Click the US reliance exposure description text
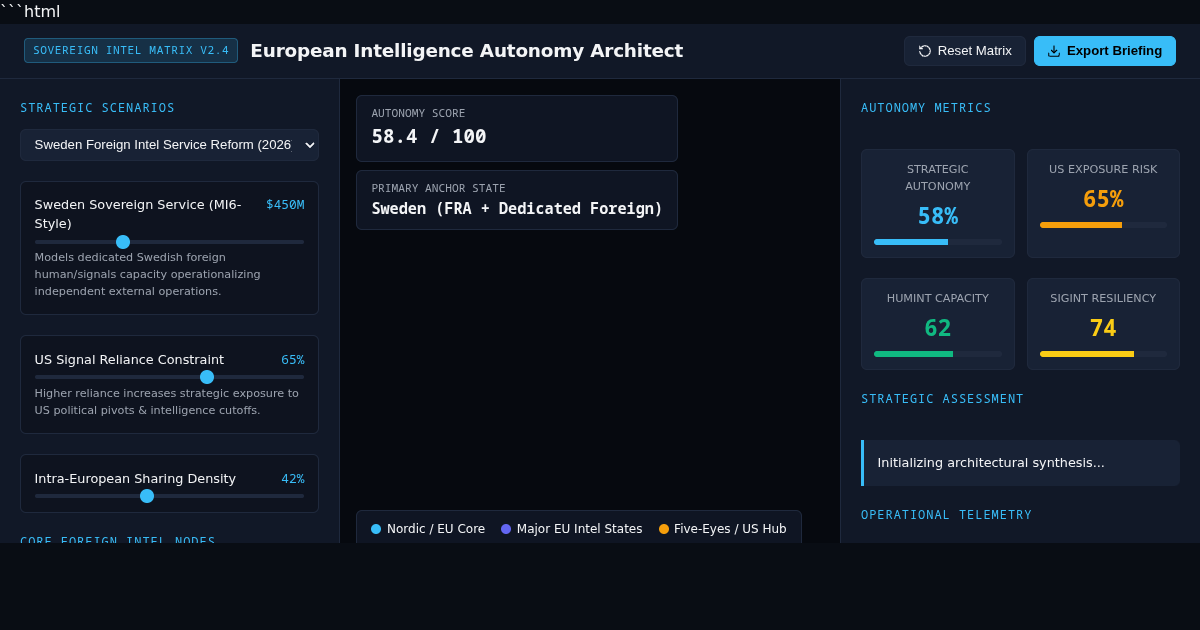 click(167, 402)
